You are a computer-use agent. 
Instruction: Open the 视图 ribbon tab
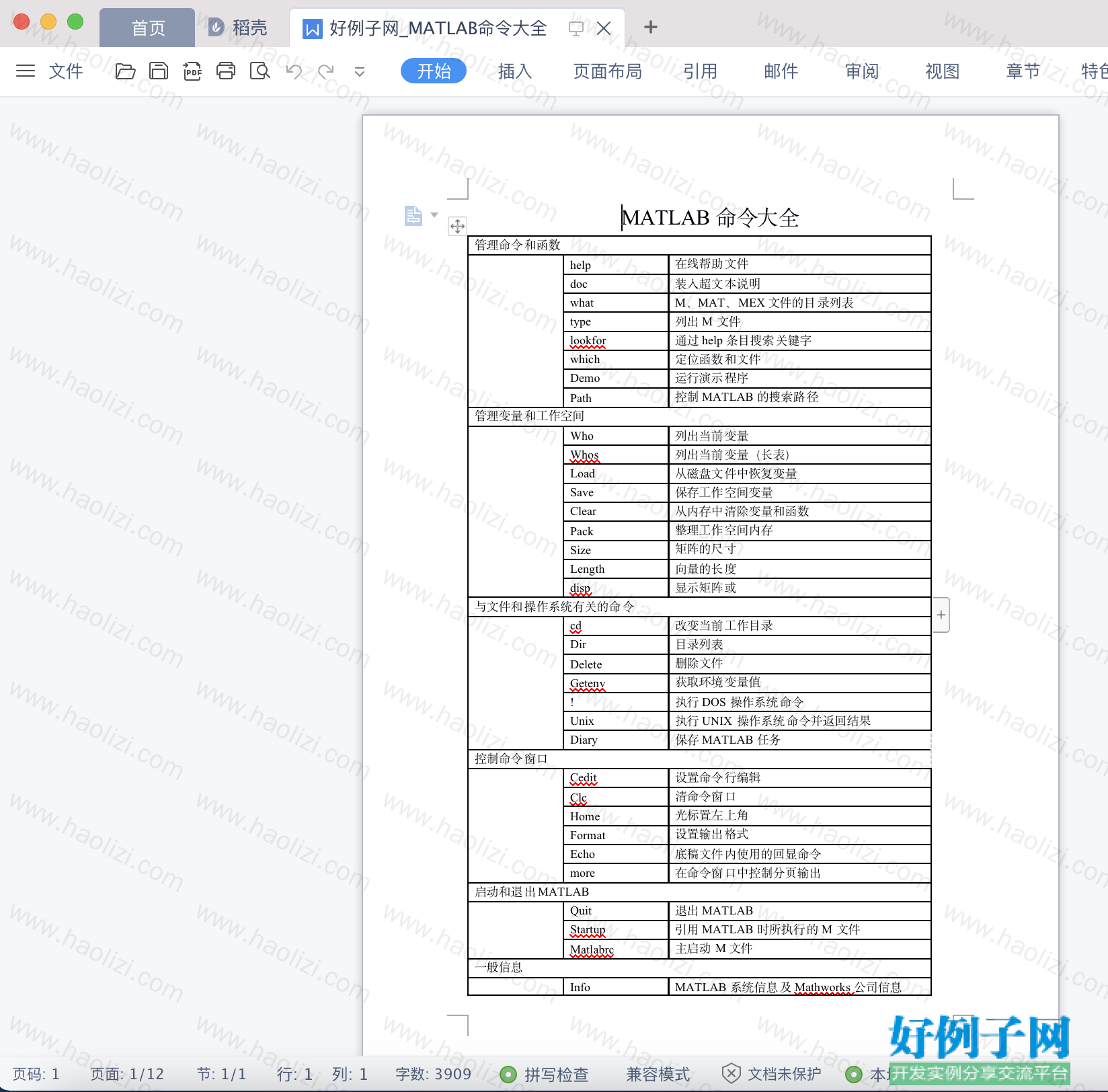pos(943,71)
